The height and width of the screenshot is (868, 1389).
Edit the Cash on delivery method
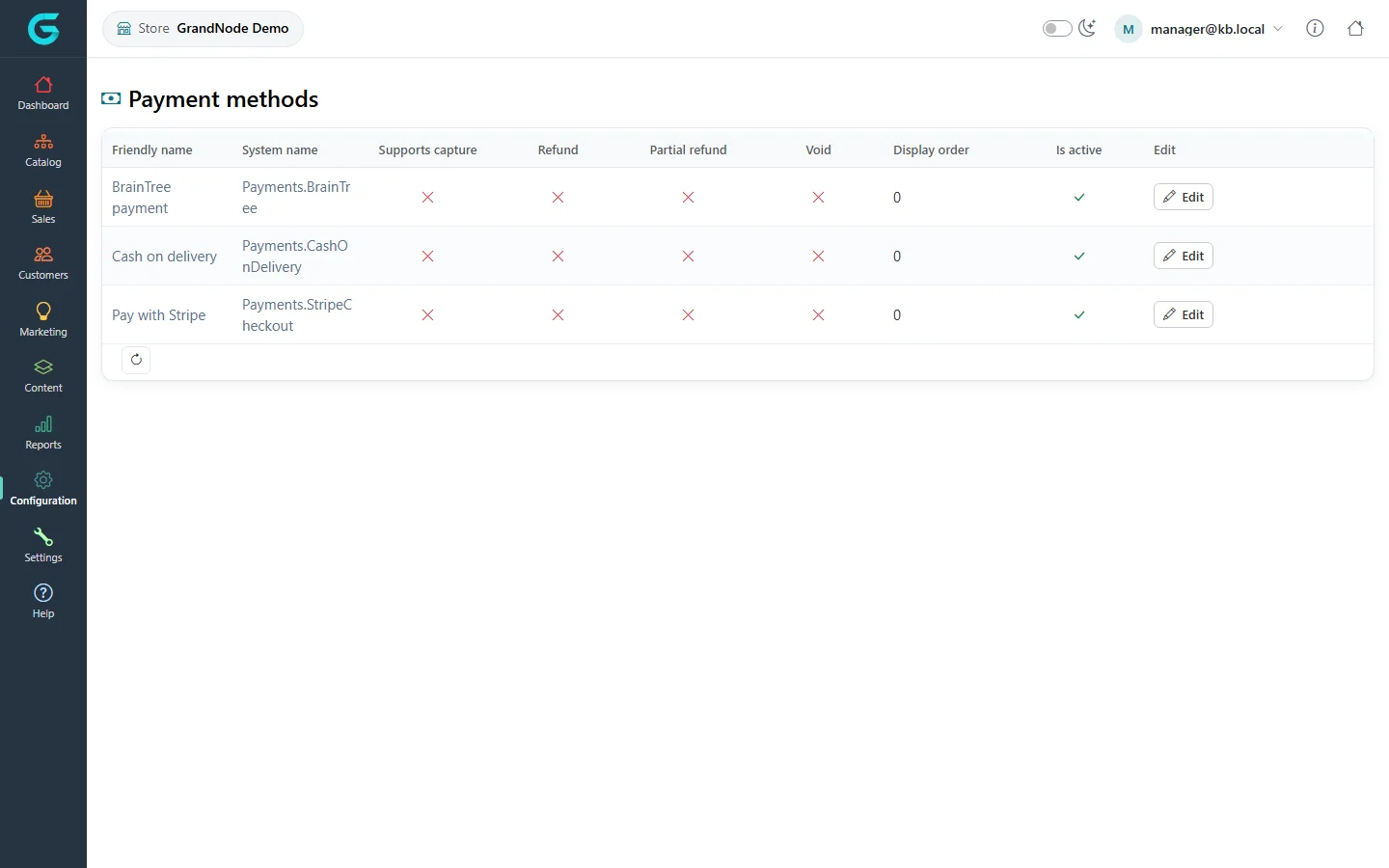pos(1184,256)
